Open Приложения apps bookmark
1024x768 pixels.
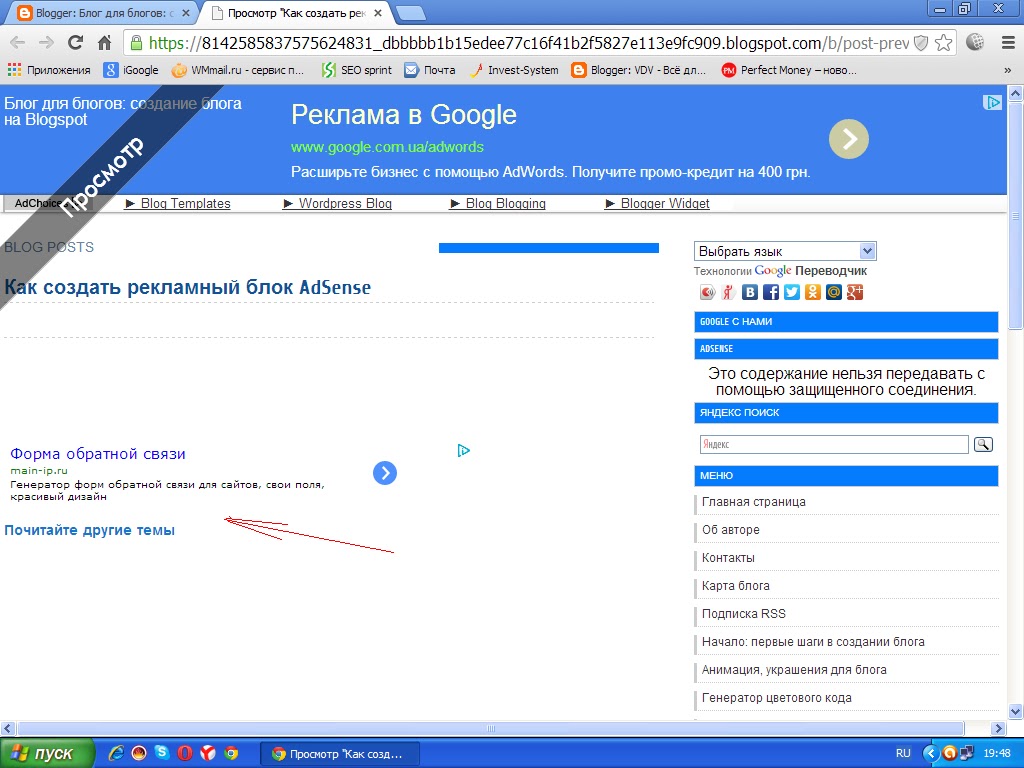49,70
